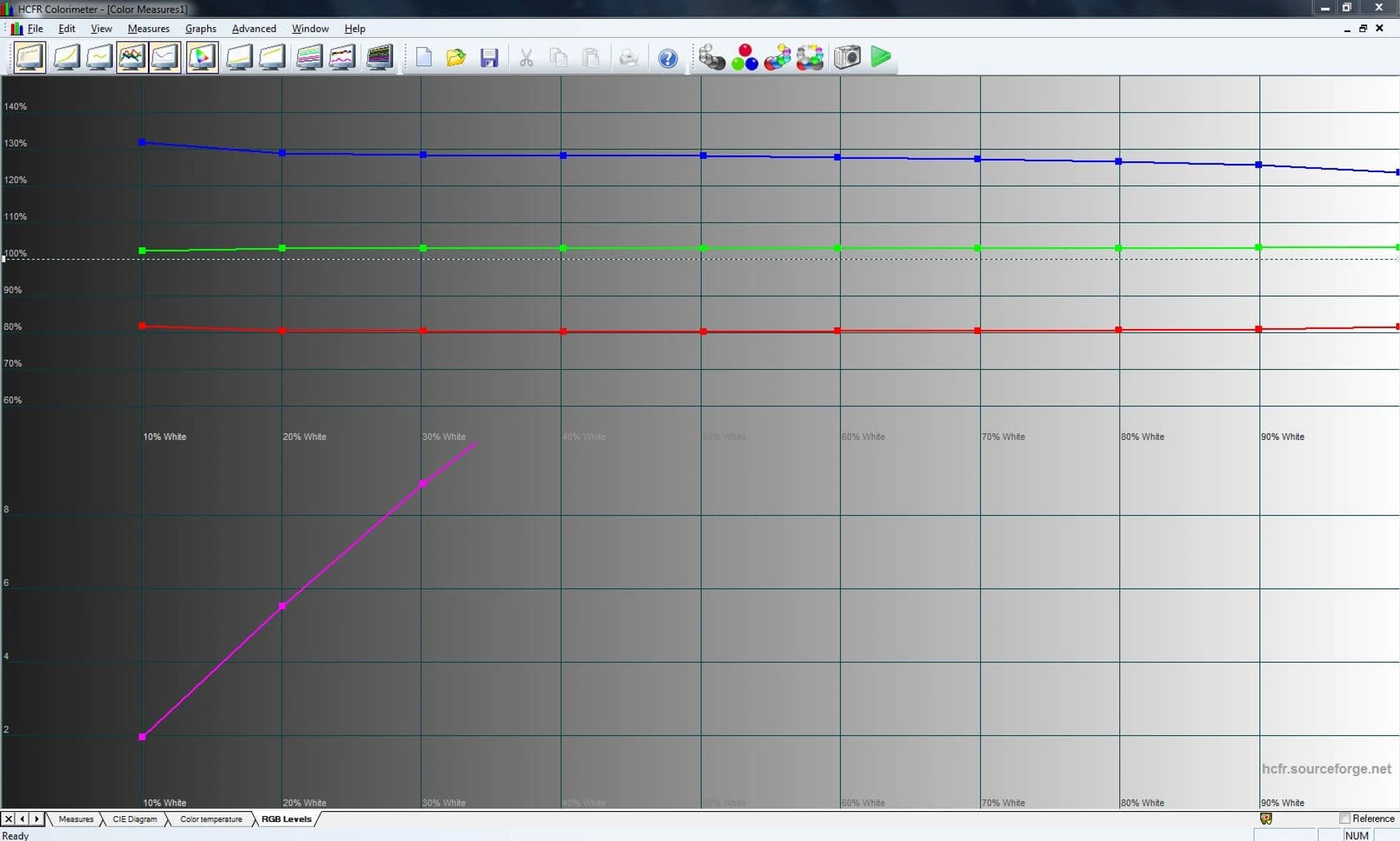Restore the inner document window
Image resolution: width=1400 pixels, height=841 pixels.
pos(1363,28)
